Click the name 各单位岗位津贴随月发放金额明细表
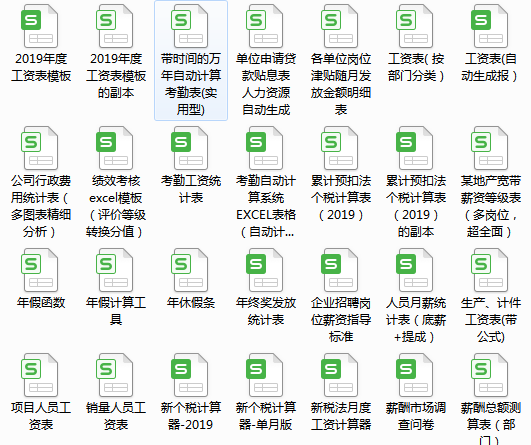Image resolution: width=531 pixels, height=445 pixels. point(341,84)
